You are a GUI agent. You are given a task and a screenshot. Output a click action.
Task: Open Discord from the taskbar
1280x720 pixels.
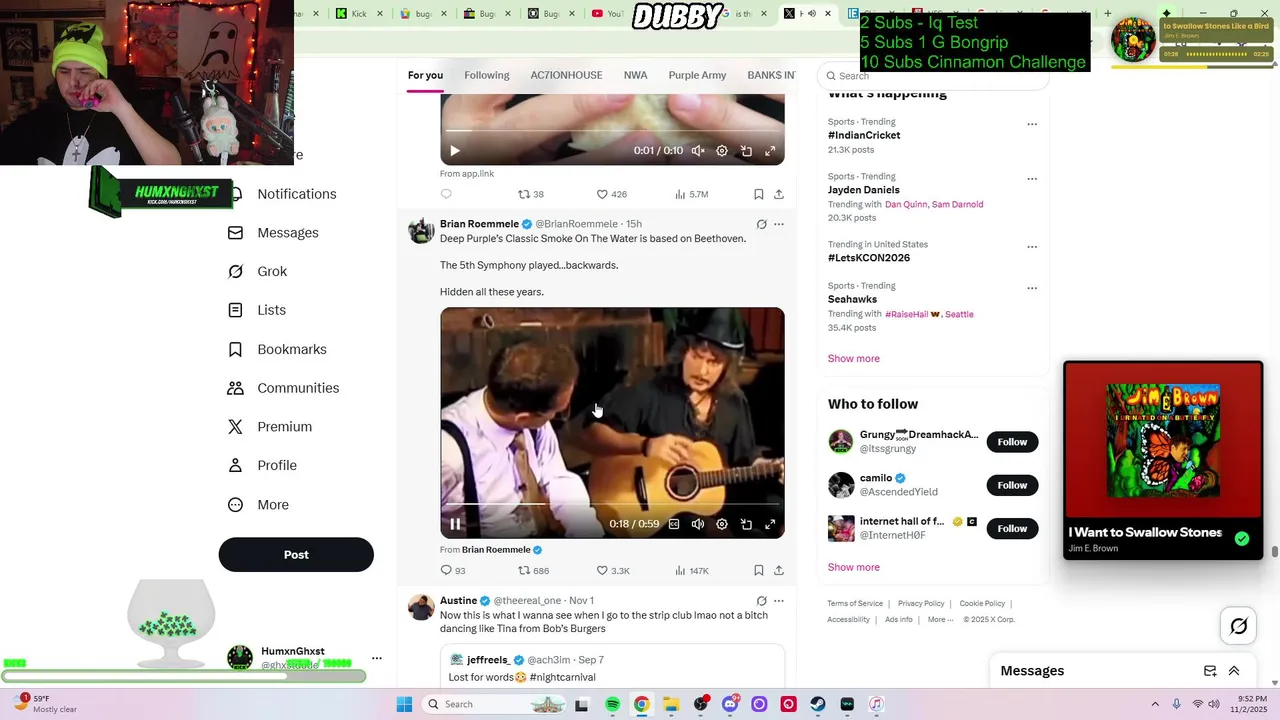click(730, 704)
